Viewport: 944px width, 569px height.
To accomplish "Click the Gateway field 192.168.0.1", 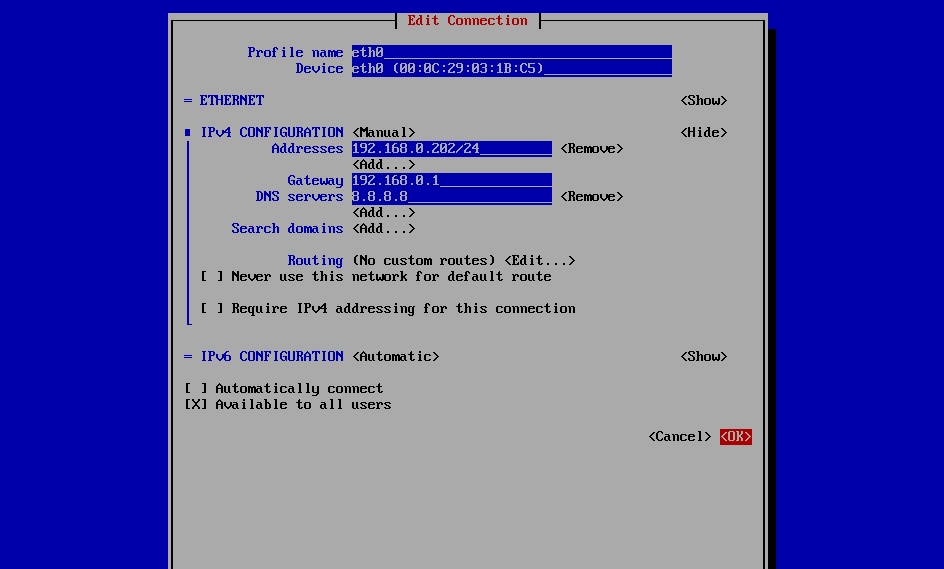I will [452, 181].
